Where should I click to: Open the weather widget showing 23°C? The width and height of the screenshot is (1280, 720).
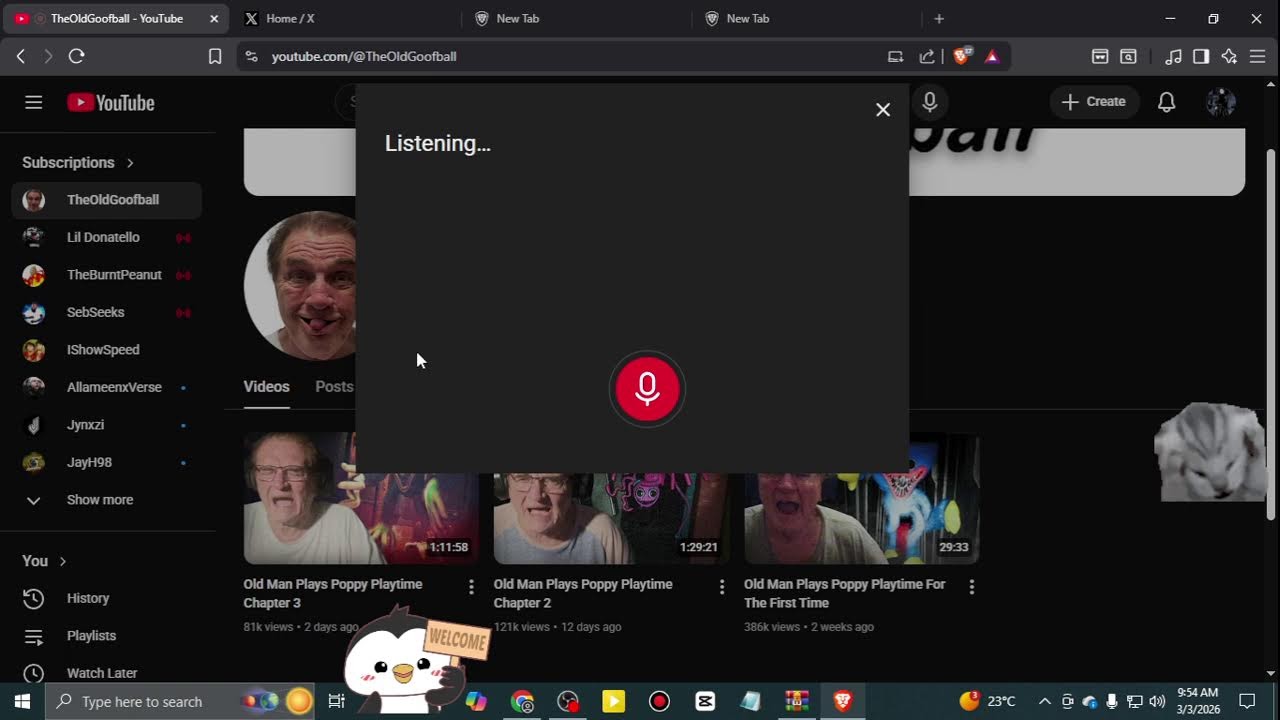click(988, 701)
